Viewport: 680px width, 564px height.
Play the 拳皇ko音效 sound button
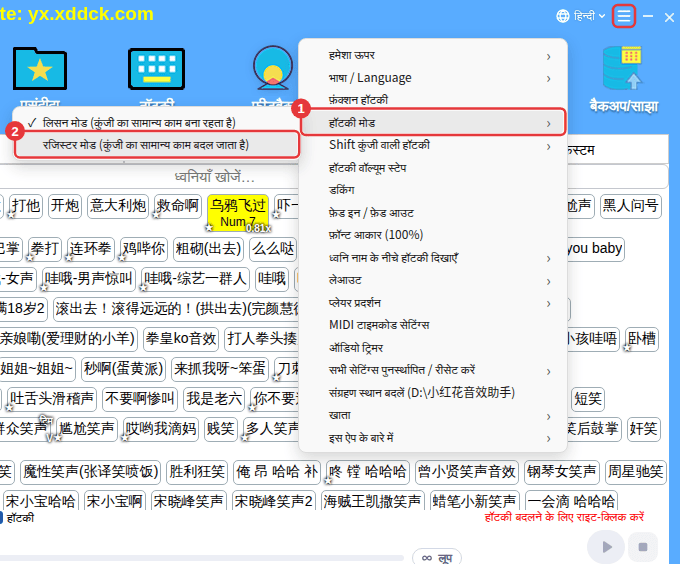181,339
